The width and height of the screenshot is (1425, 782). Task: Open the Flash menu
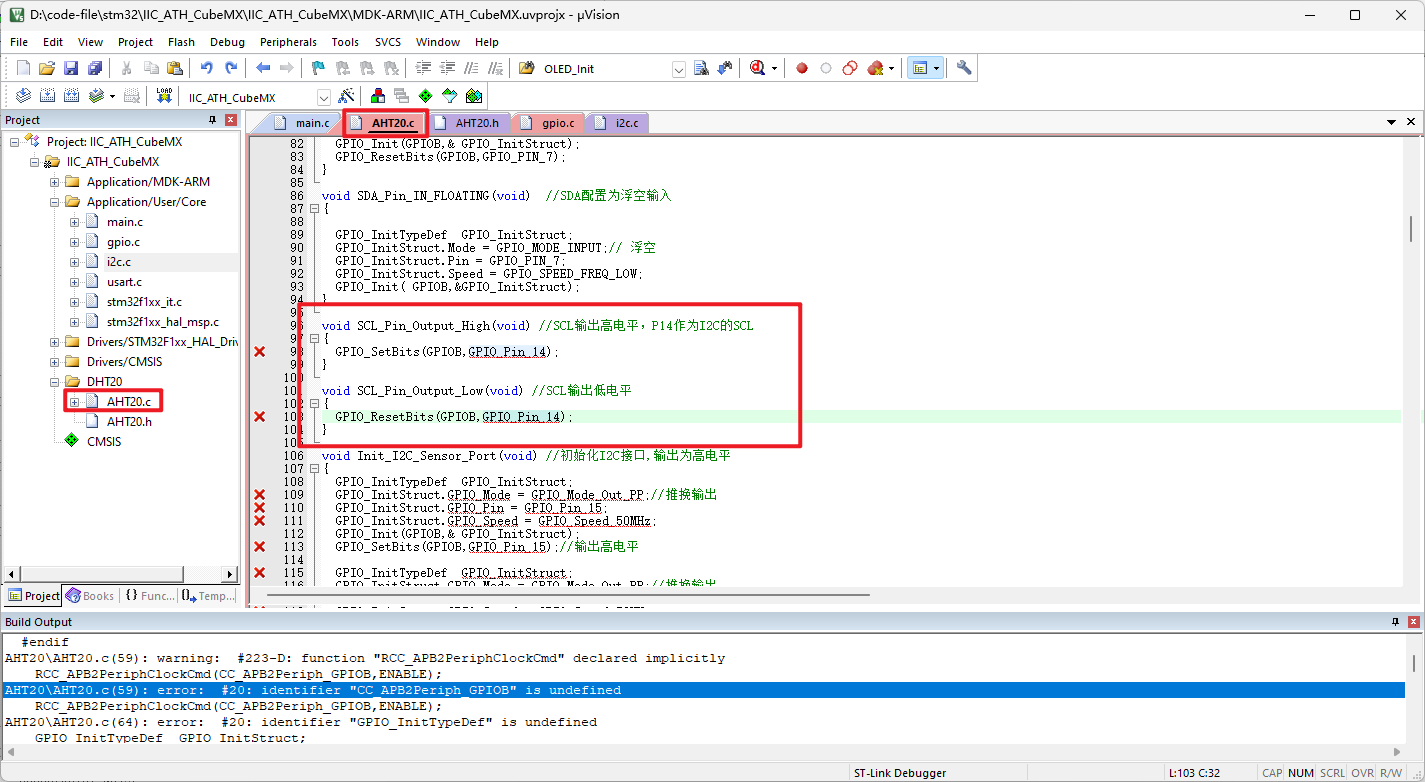click(x=181, y=42)
